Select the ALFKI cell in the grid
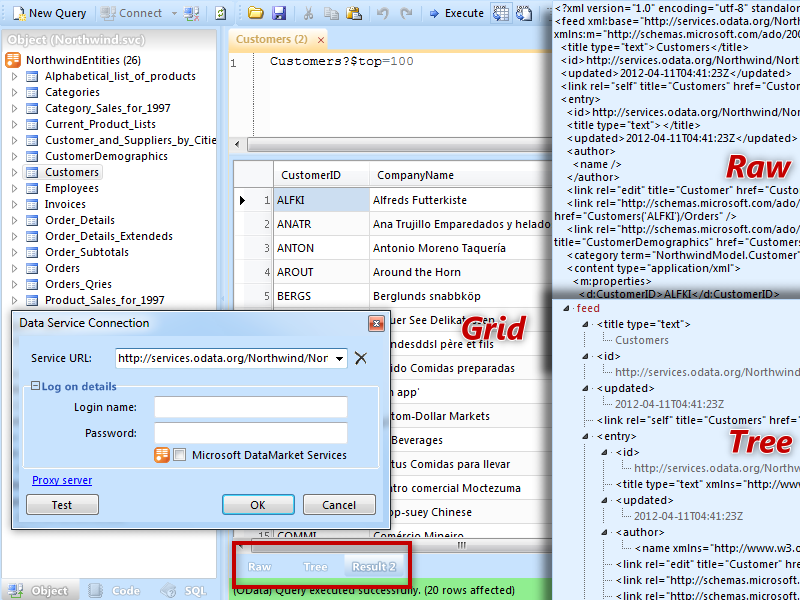This screenshot has height=600, width=800. click(x=321, y=200)
